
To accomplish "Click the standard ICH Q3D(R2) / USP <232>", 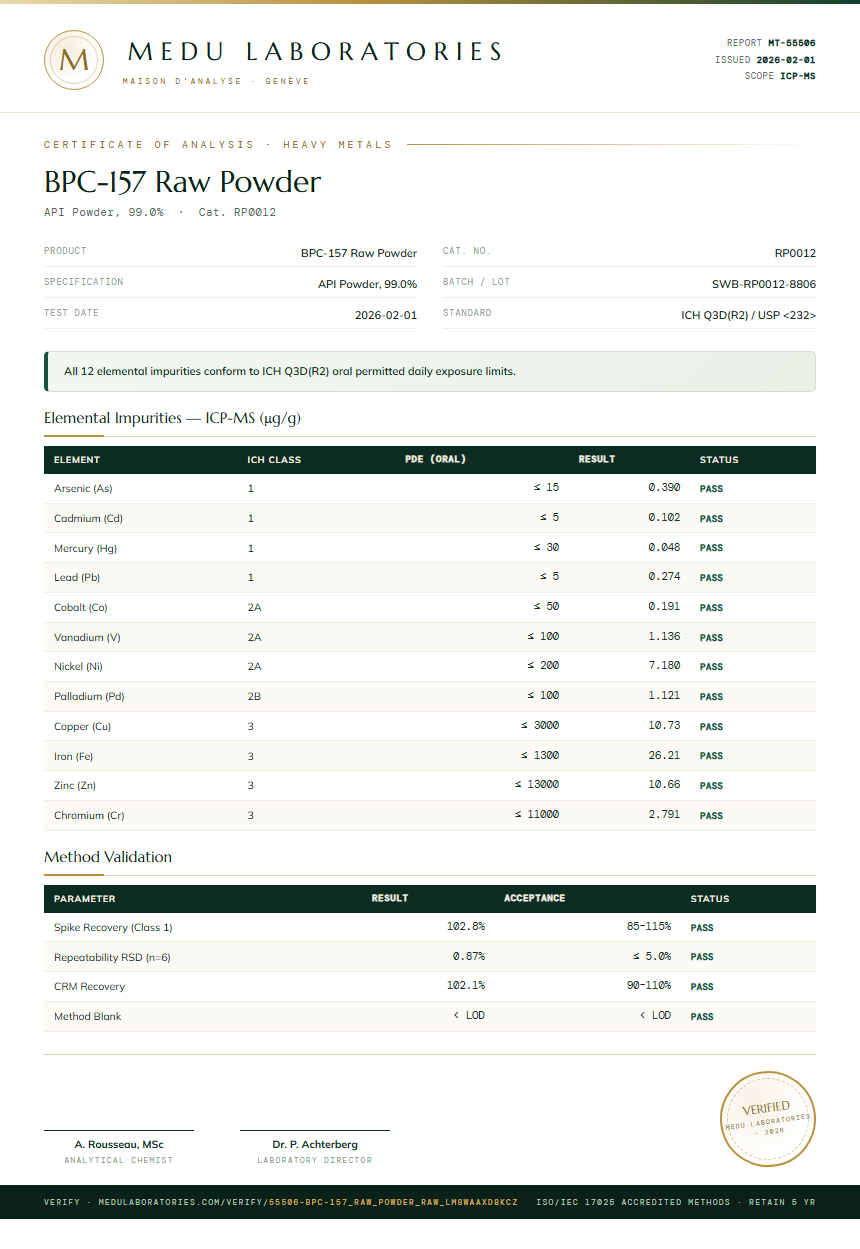I will (x=748, y=315).
